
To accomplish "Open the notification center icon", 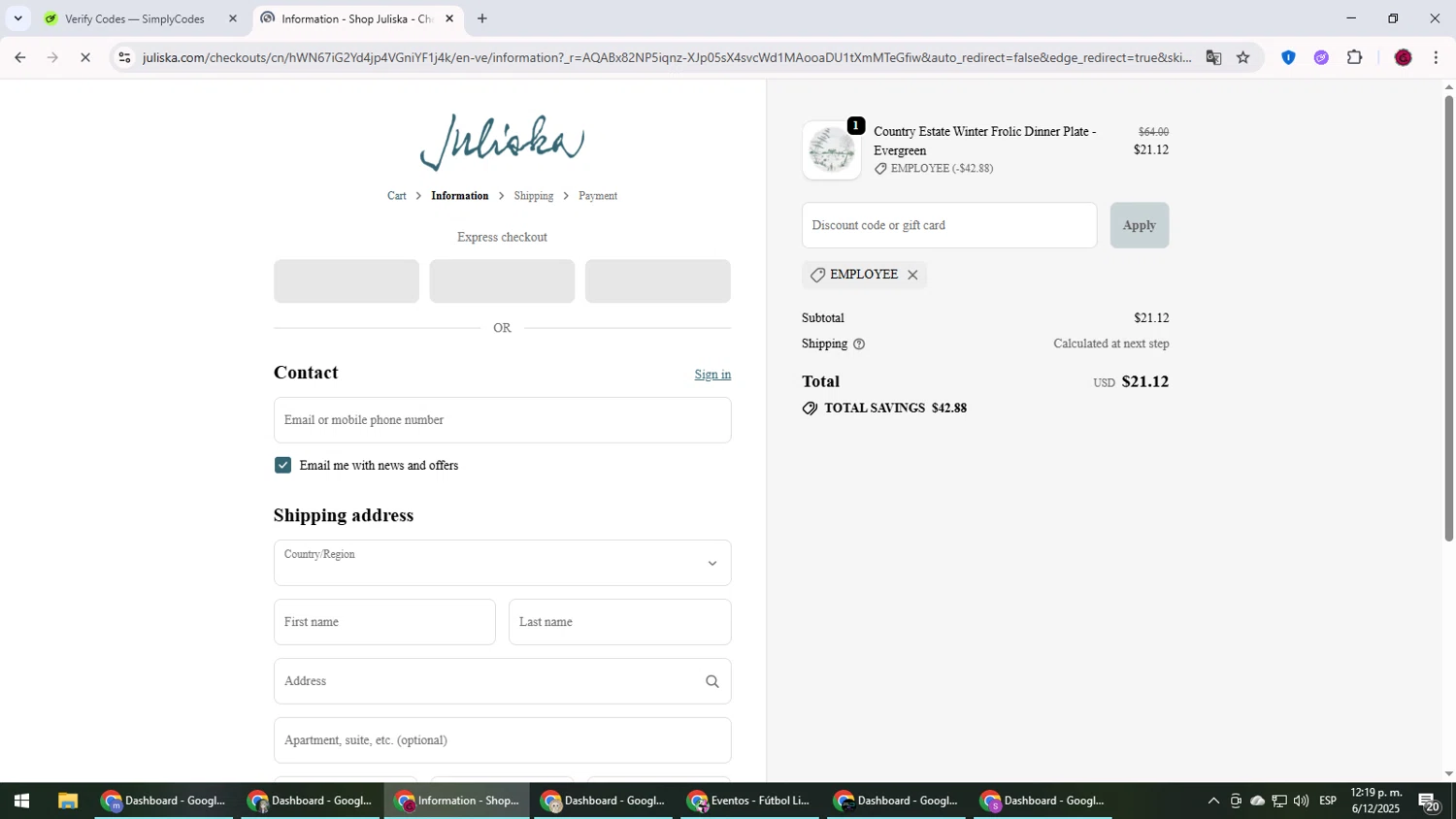I will click(1429, 802).
